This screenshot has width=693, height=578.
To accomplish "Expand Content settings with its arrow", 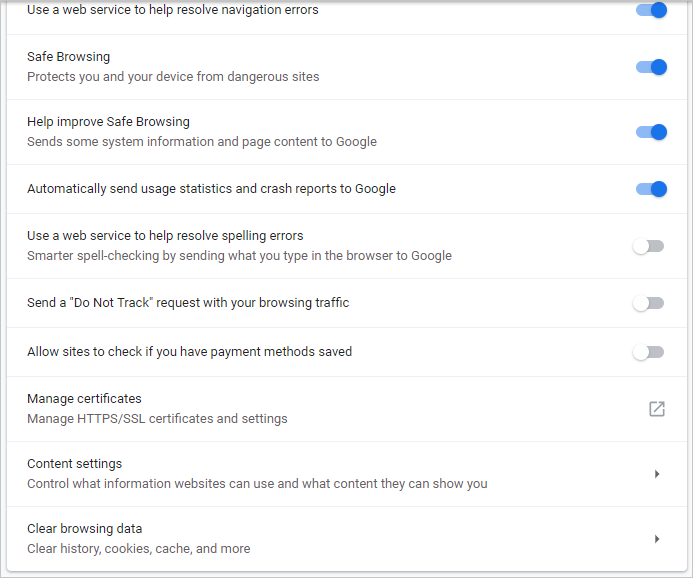I will (657, 474).
